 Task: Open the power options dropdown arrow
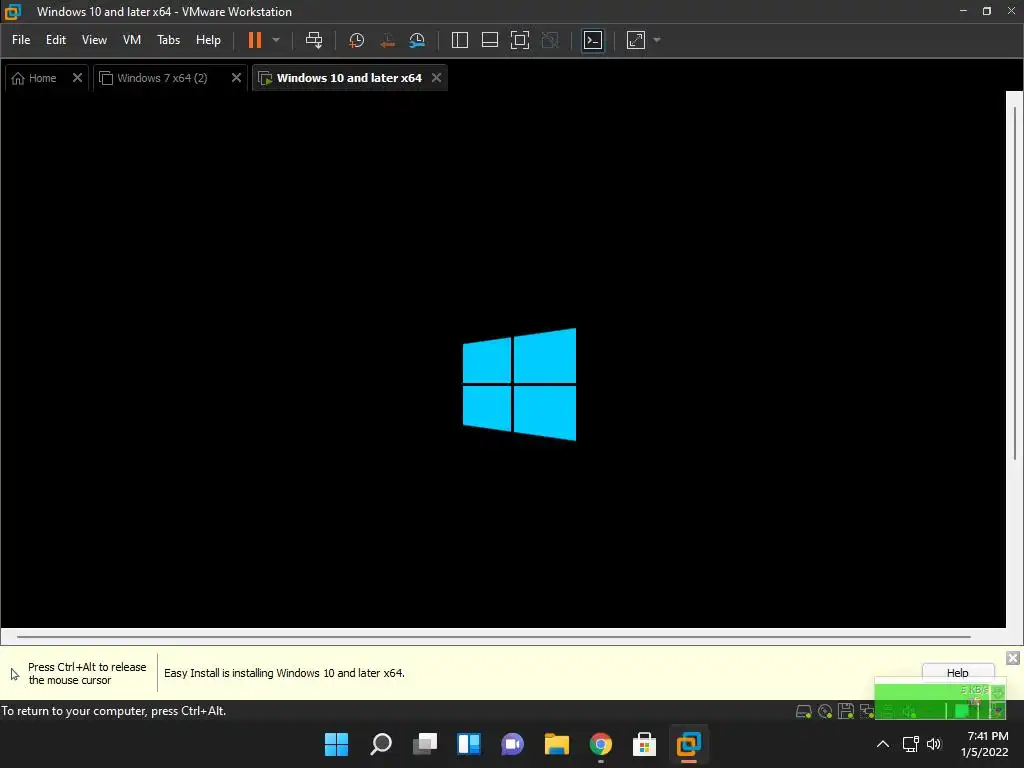coord(276,40)
